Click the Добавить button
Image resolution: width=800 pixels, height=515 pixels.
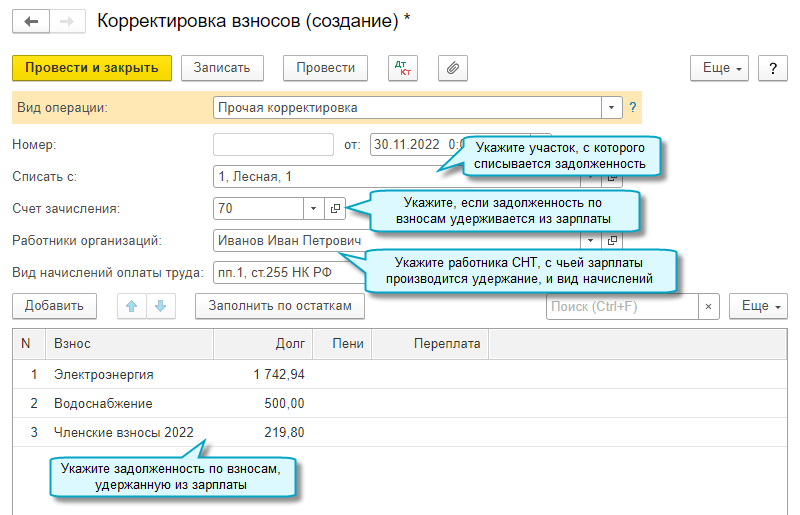tap(54, 306)
